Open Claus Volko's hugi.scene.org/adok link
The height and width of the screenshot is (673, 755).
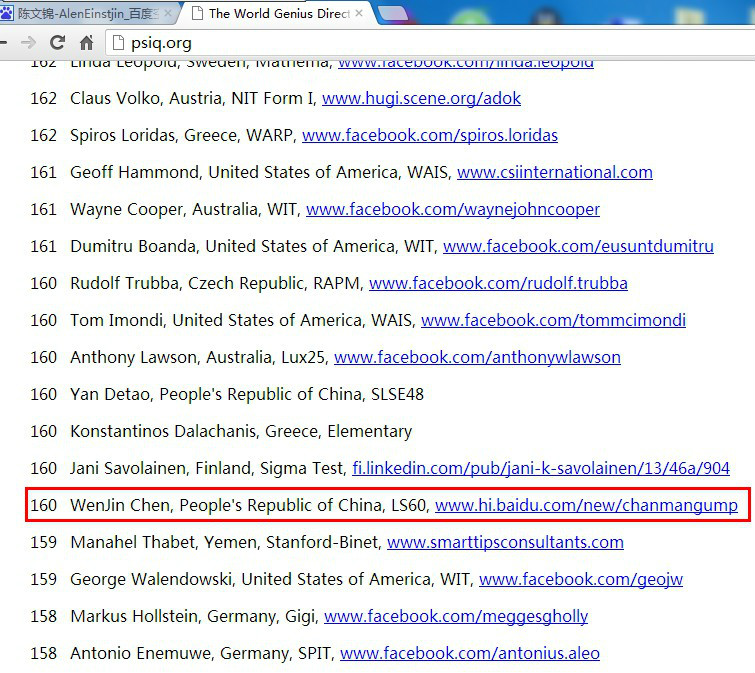421,98
